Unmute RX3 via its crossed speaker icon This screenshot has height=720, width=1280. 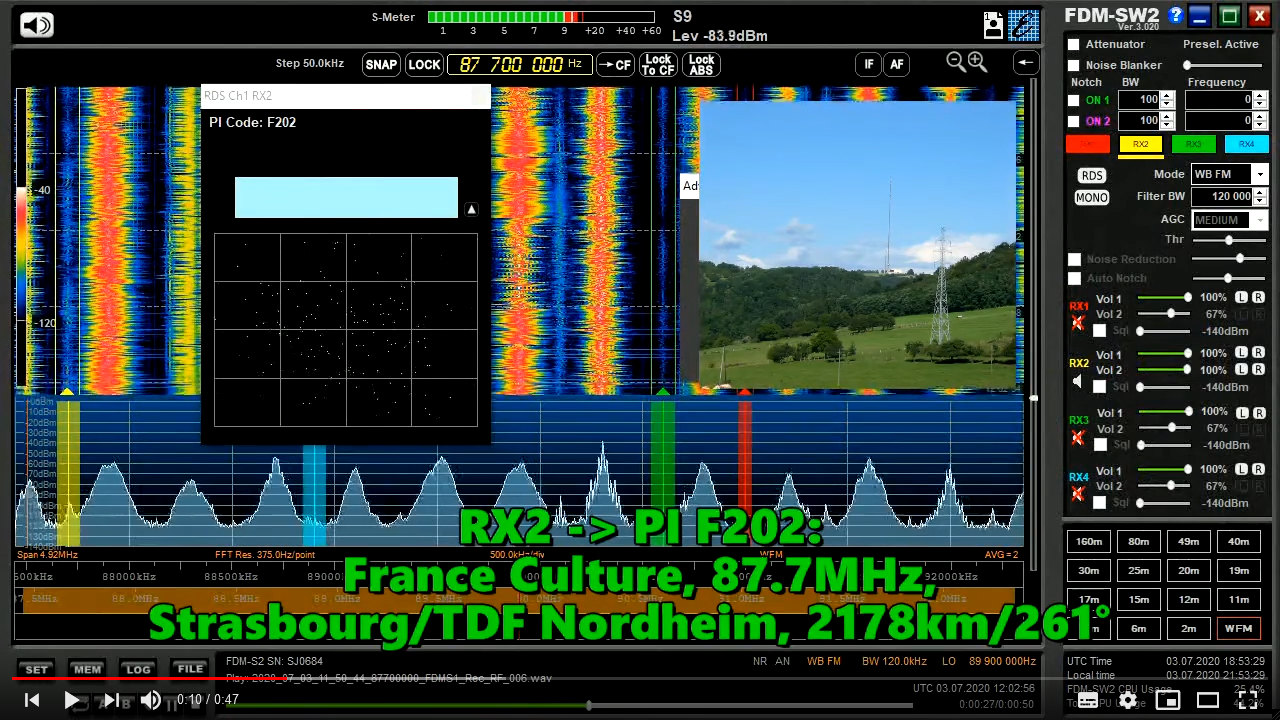(x=1078, y=437)
